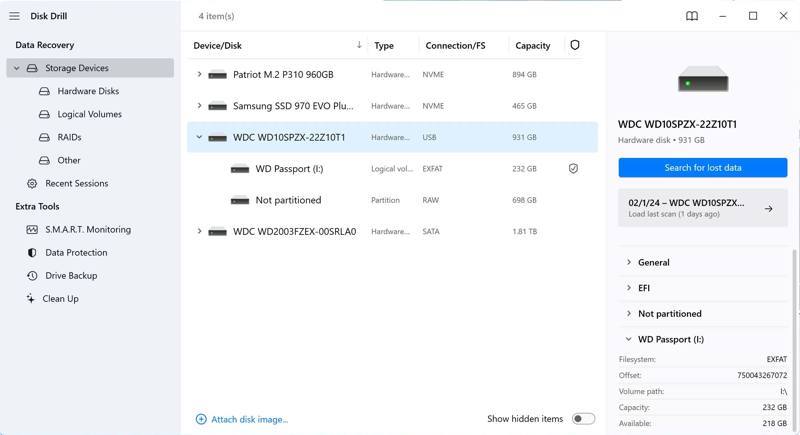Click the Storage Devices drive icon

(x=32, y=68)
